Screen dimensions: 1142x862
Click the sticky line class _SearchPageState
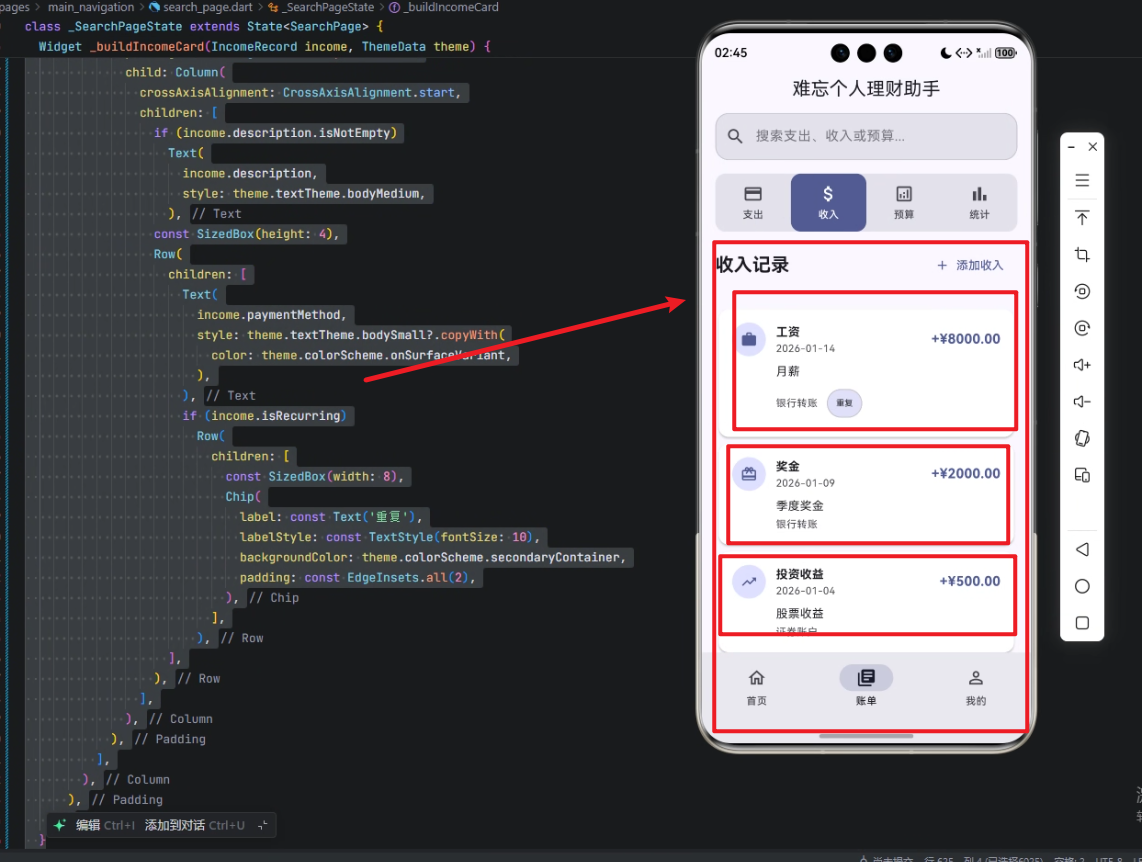tap(204, 26)
